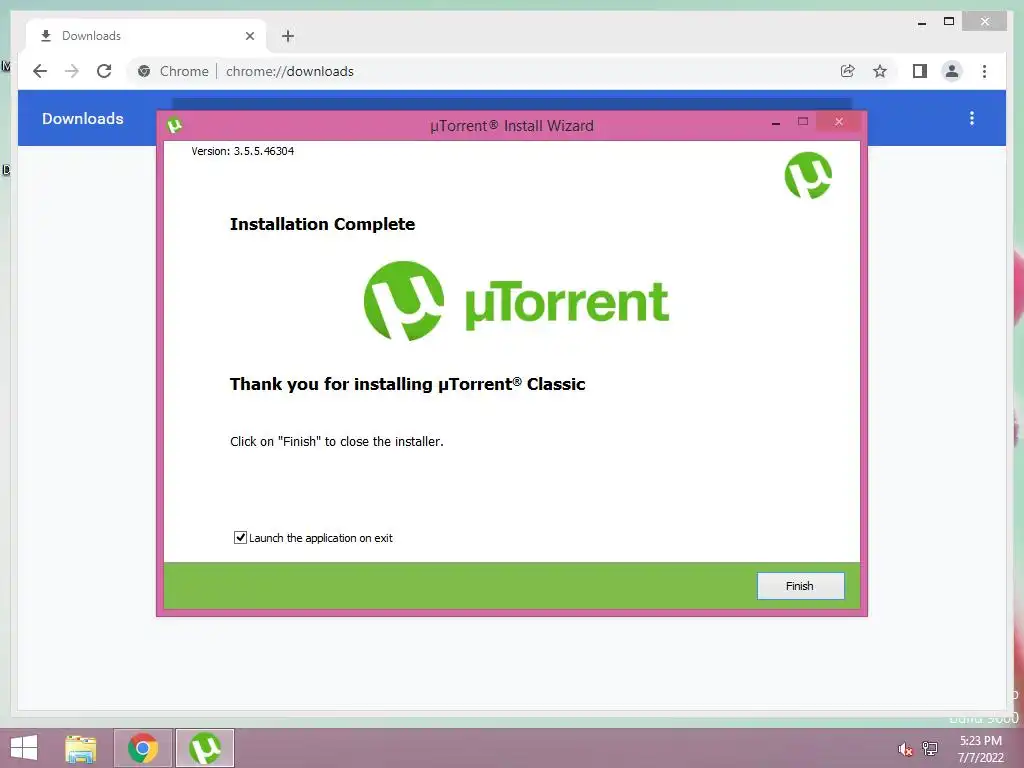1024x768 pixels.
Task: Open Chrome's side panel
Action: (x=920, y=71)
